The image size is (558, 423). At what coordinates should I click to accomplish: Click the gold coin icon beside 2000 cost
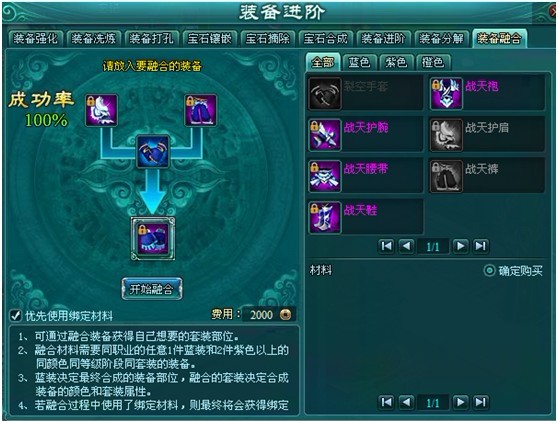285,314
